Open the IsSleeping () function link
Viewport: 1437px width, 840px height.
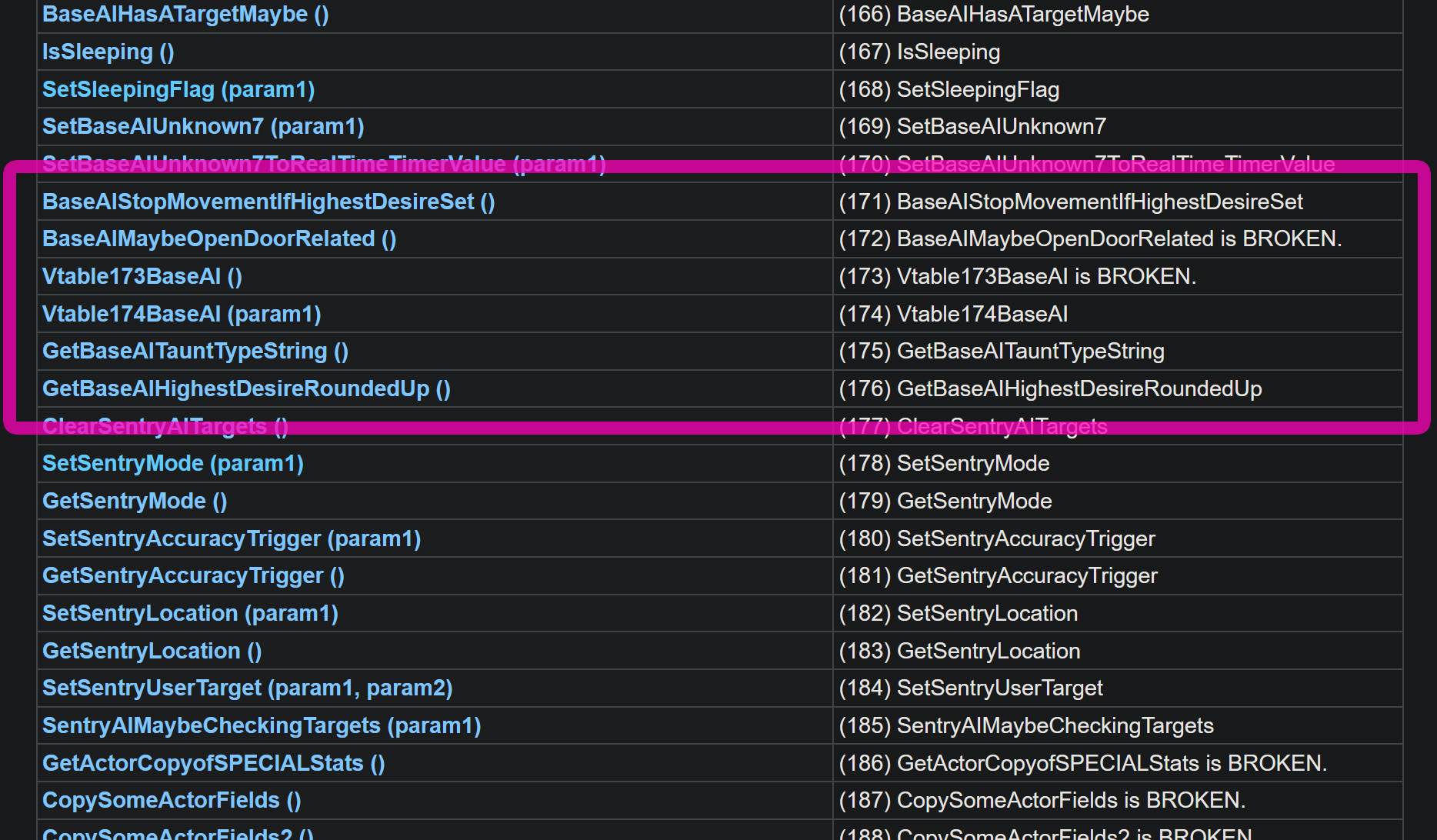pos(108,52)
